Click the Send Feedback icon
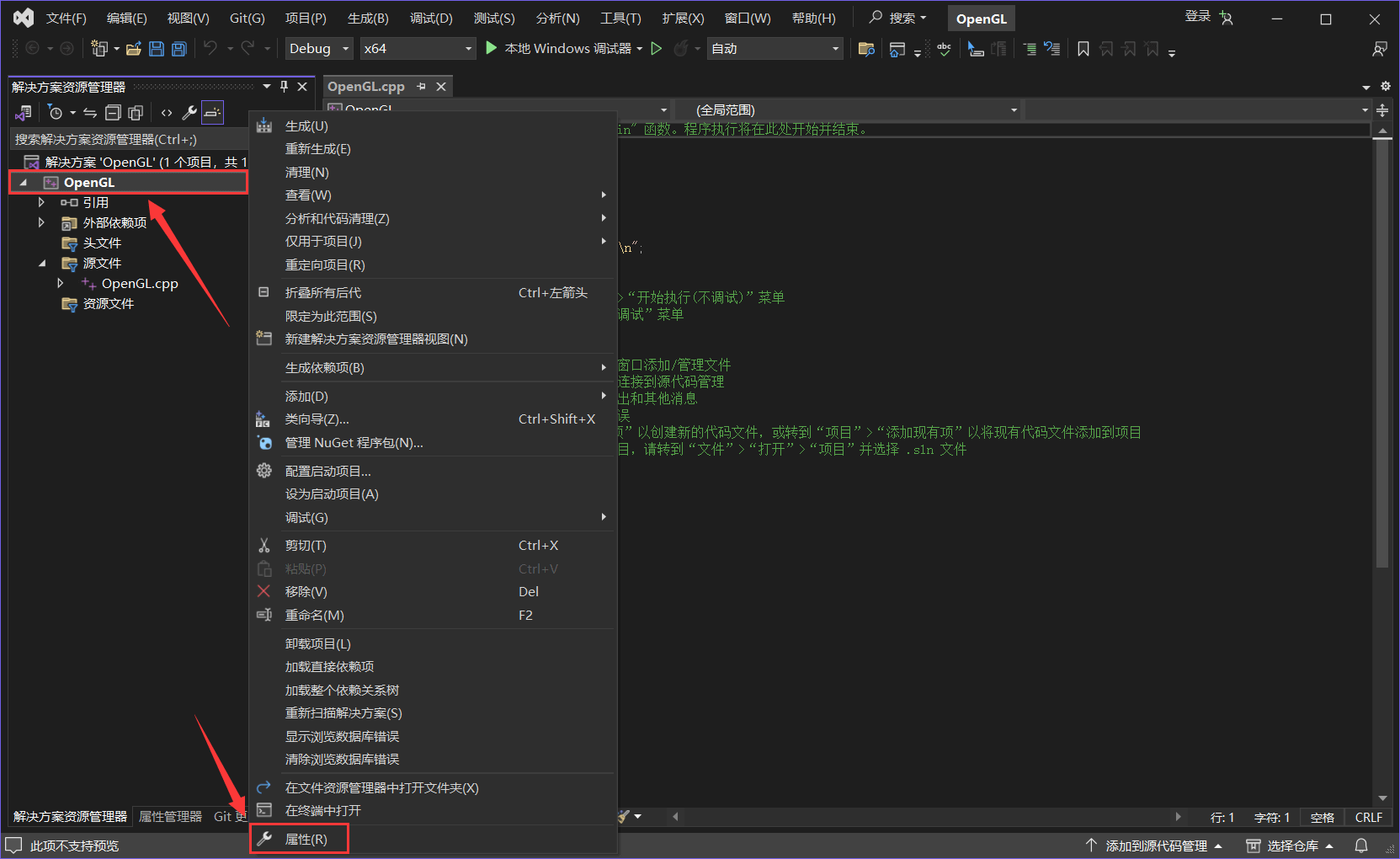 [x=1380, y=49]
